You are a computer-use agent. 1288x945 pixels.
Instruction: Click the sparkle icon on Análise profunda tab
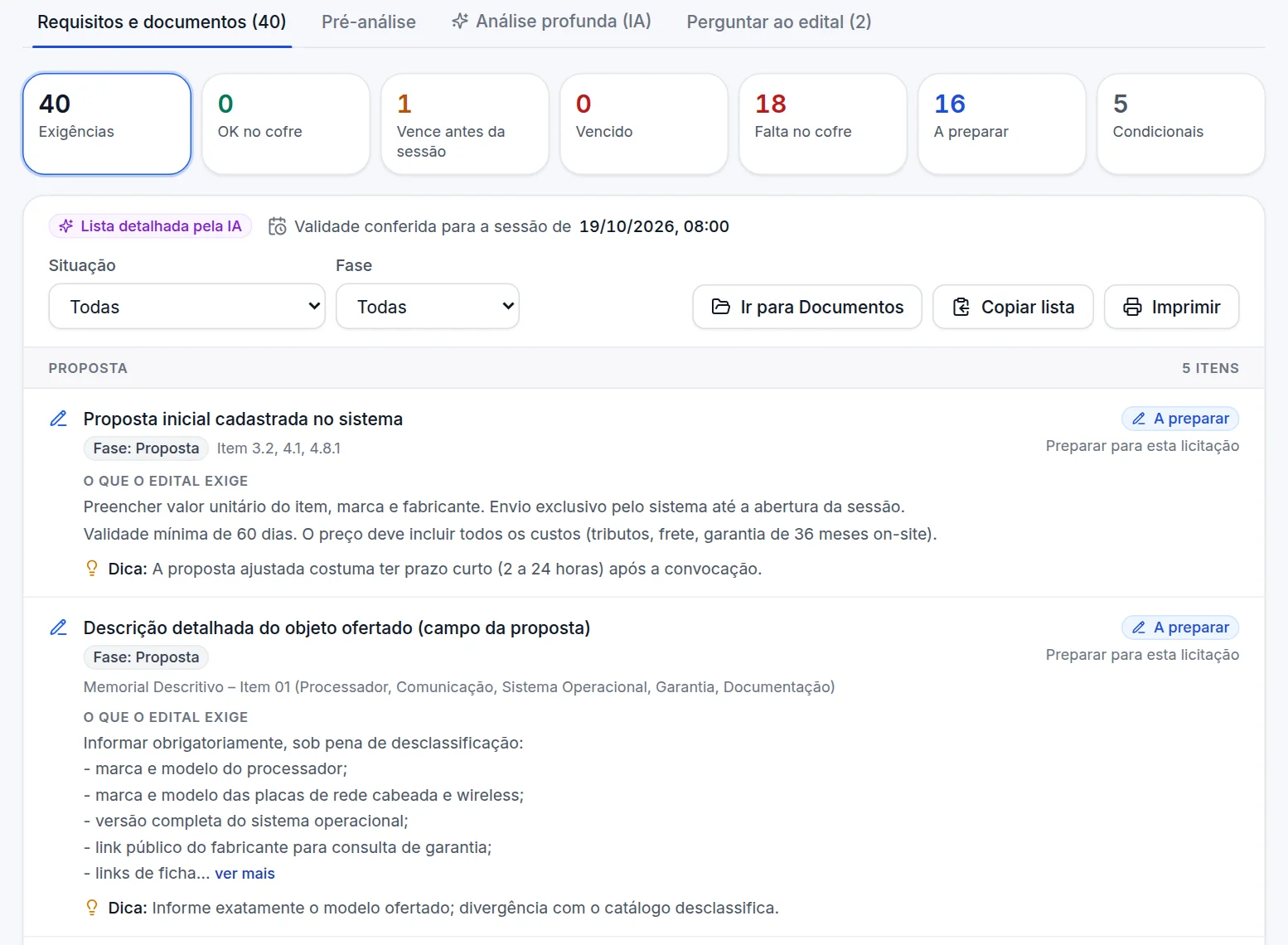click(460, 22)
